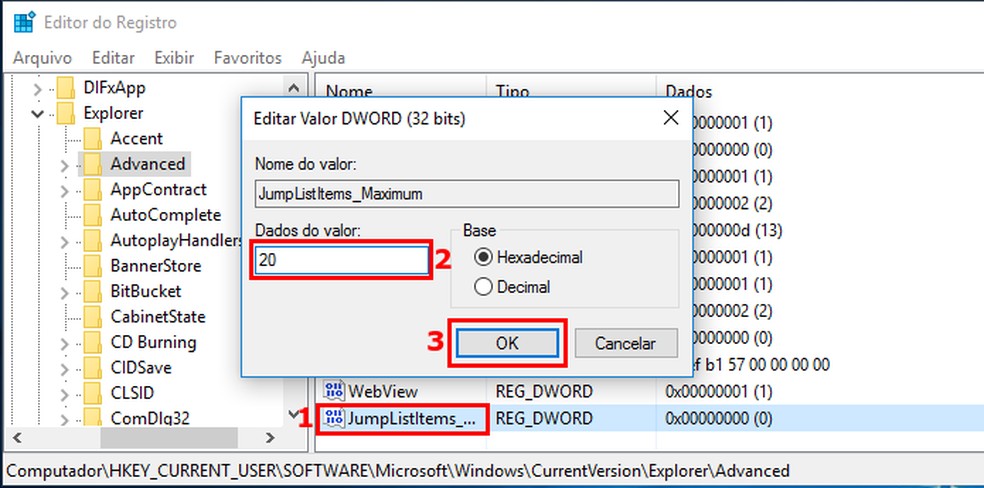Viewport: 984px width, 488px height.
Task: Click the Registry Editor app icon in title bar
Action: (x=24, y=22)
